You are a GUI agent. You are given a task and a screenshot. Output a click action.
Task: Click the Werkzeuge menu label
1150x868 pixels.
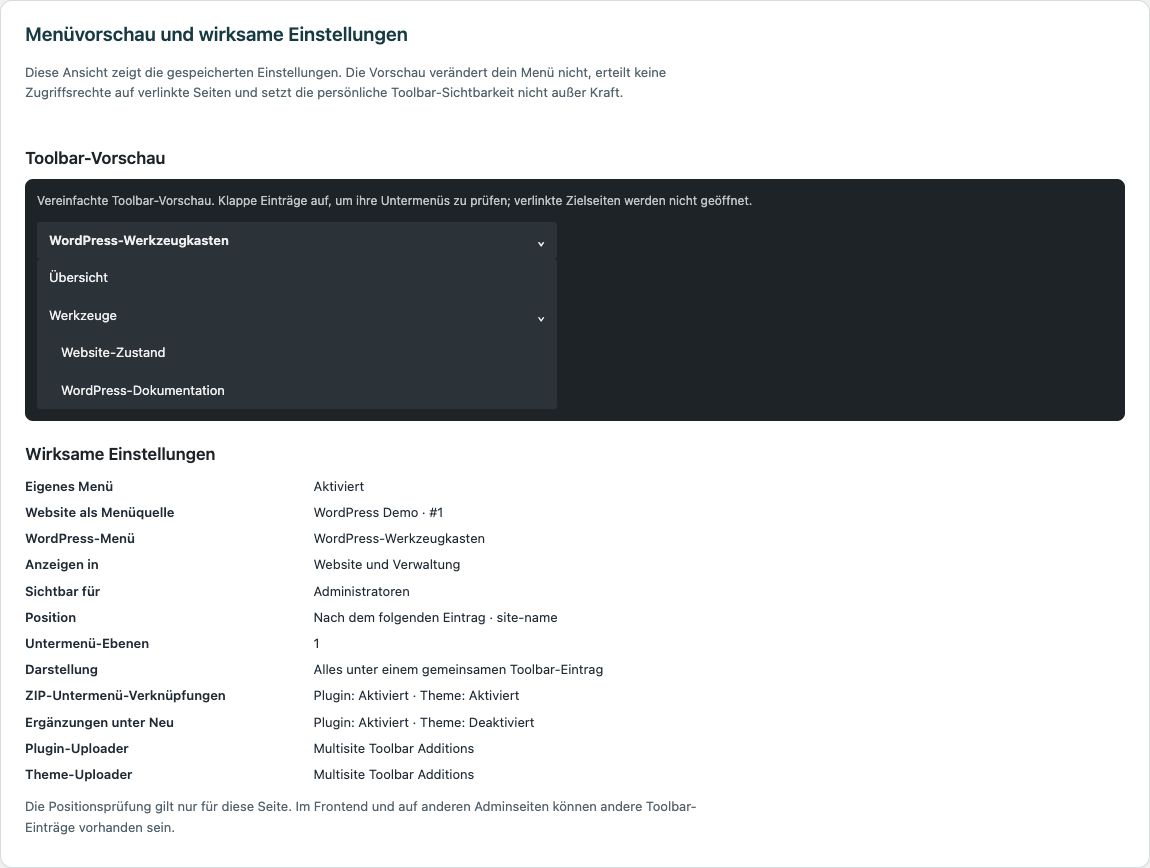click(x=83, y=316)
